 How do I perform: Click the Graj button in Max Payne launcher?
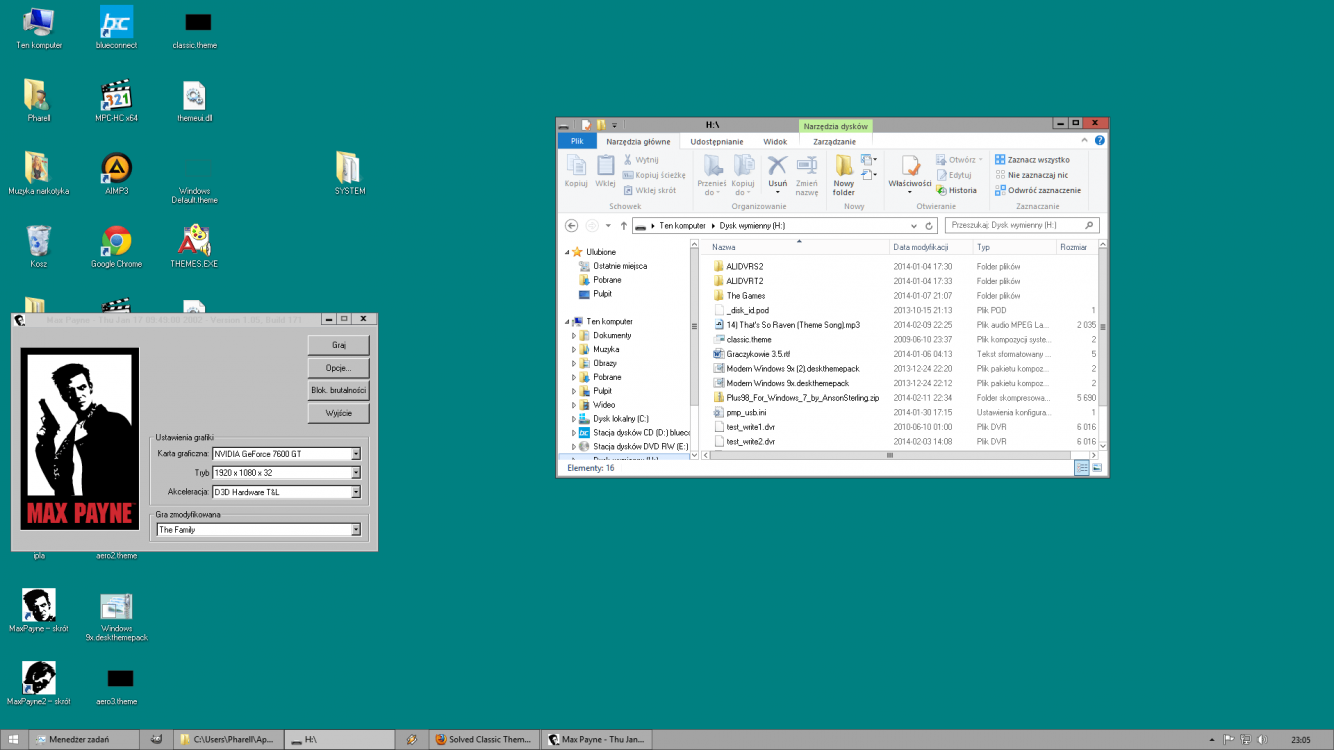click(x=339, y=345)
